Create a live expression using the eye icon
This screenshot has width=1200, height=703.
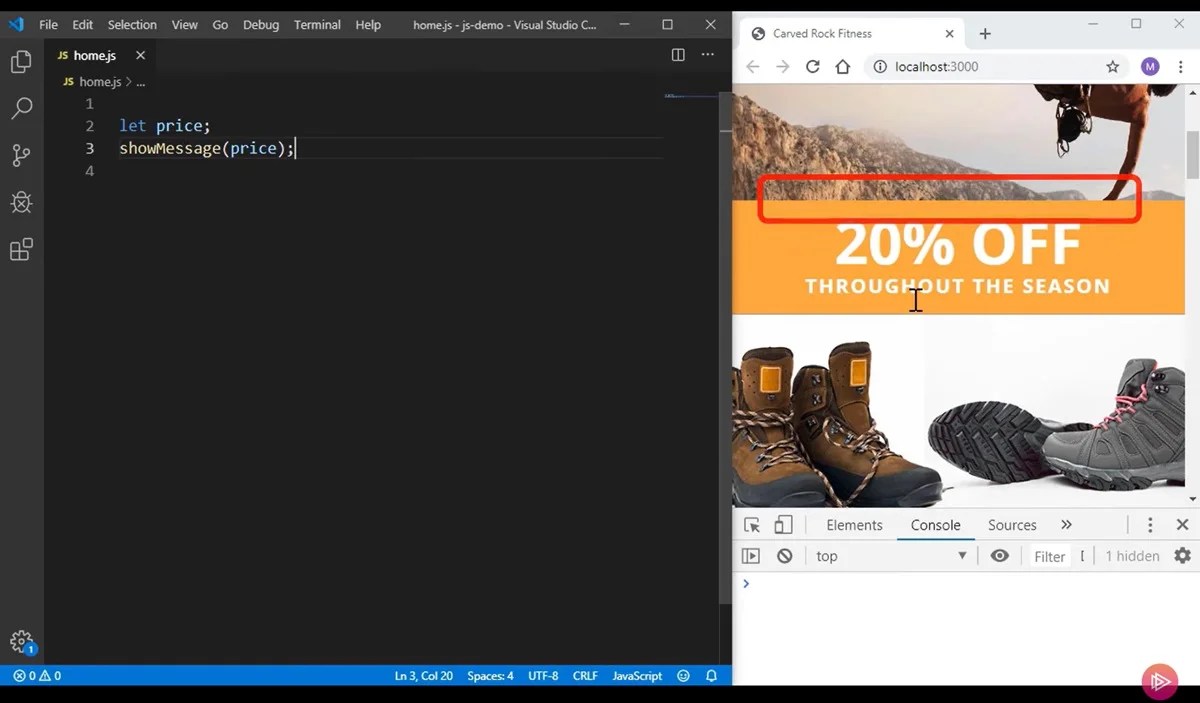point(999,556)
